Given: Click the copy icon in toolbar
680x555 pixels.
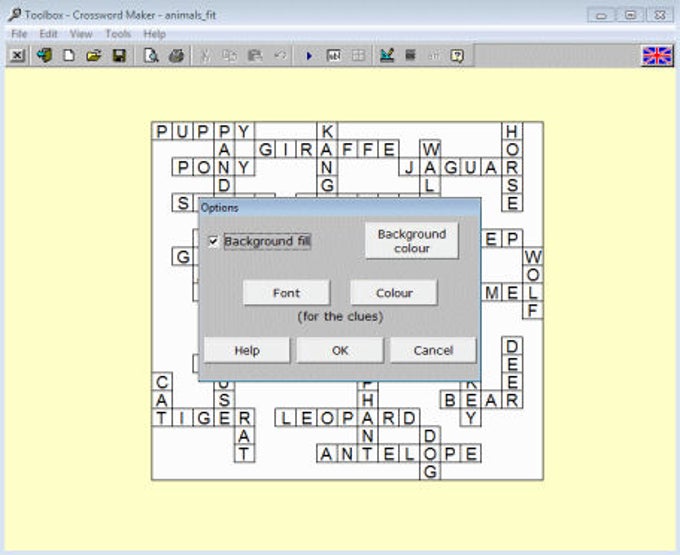Looking at the screenshot, I should click(229, 56).
